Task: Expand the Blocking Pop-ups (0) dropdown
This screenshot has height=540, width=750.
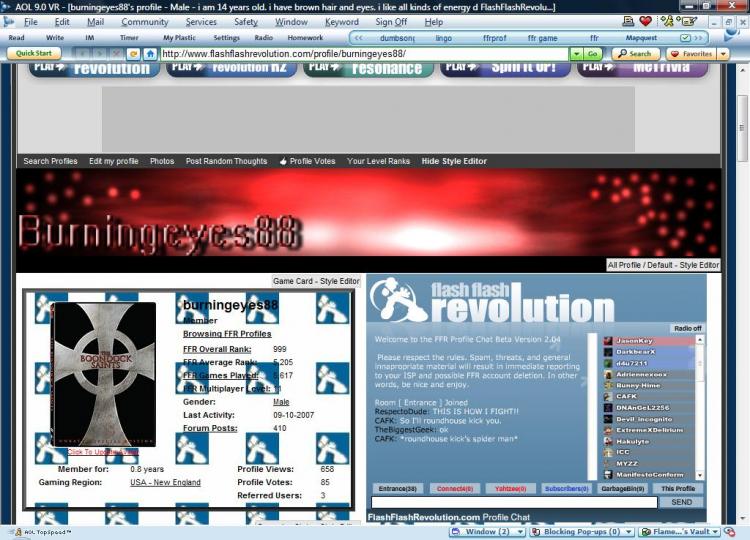Action: pos(629,532)
